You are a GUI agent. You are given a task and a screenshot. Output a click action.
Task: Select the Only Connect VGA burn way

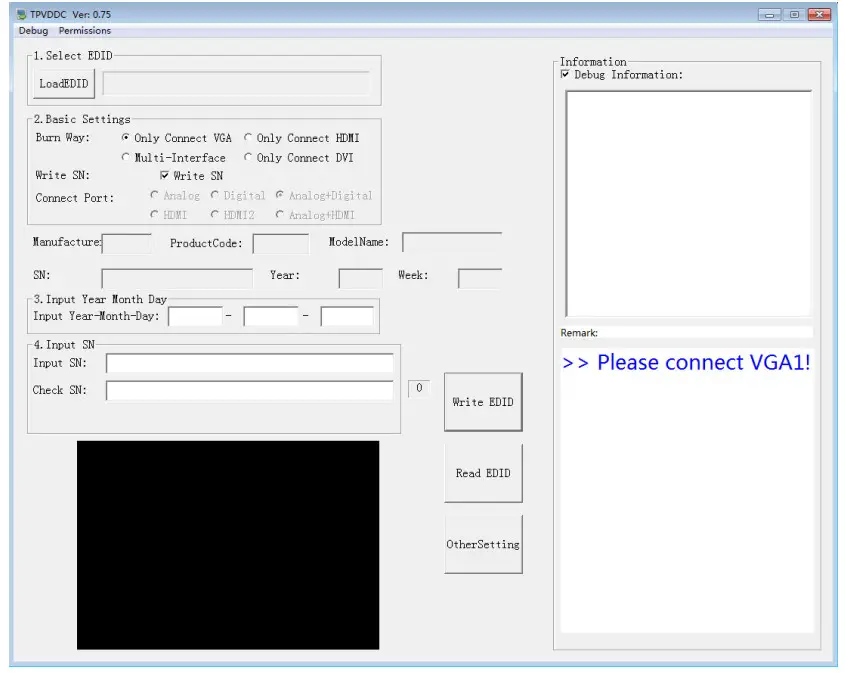click(125, 138)
